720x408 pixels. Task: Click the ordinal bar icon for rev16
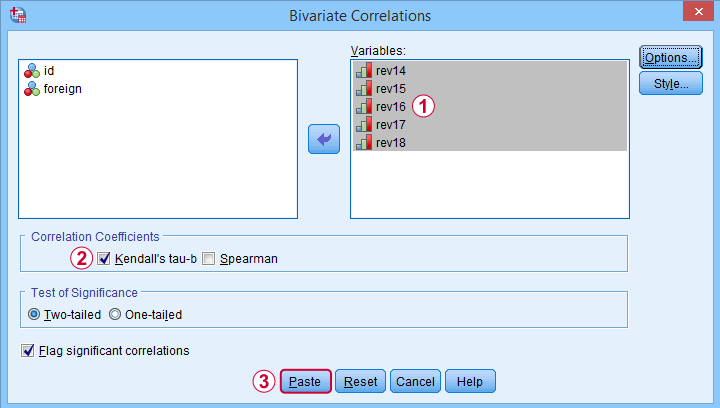tap(364, 107)
